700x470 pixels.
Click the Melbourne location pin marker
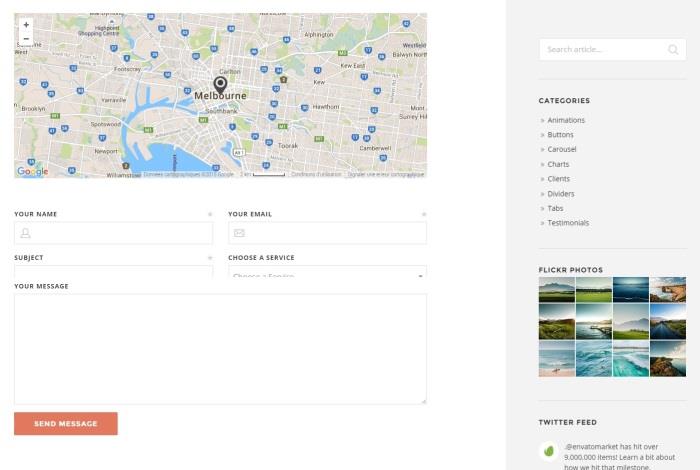tap(220, 84)
